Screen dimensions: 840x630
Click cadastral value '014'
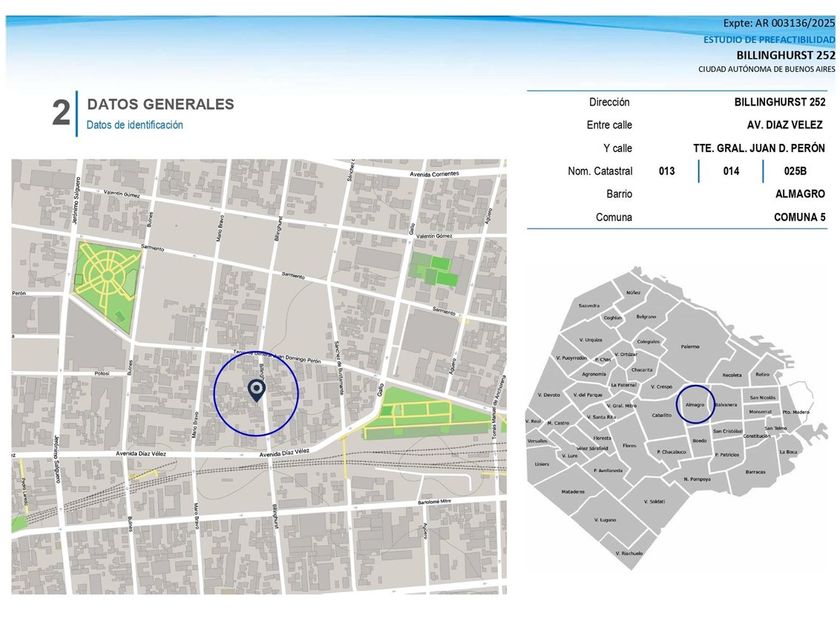[x=731, y=171]
